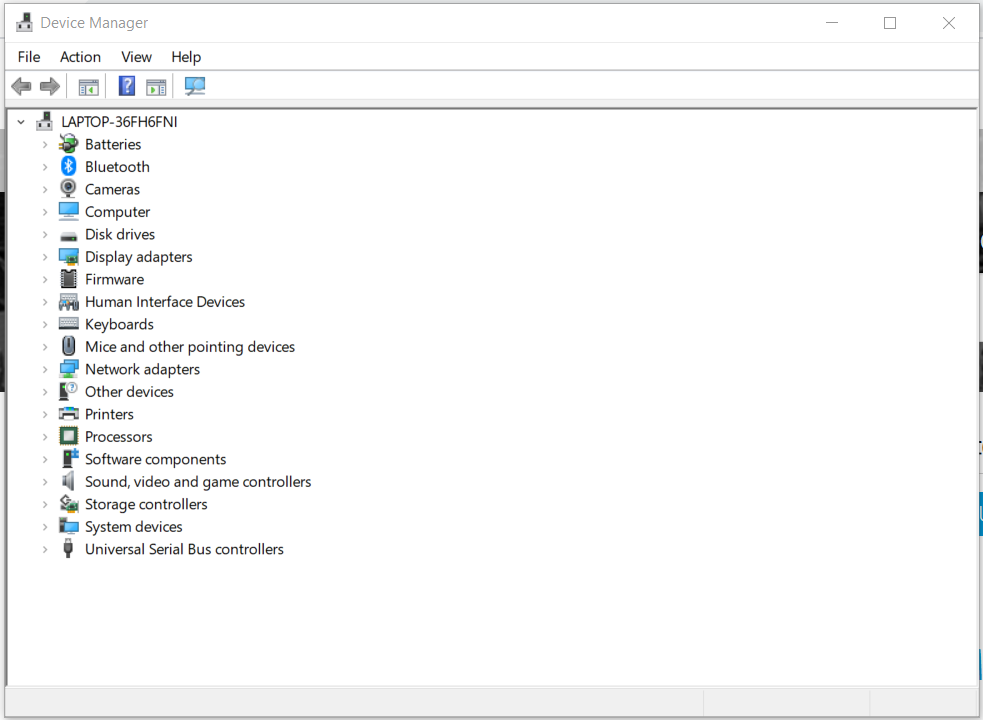Click the Show/Hide Console Tree toolbar icon
Viewport: 983px width, 720px height.
coord(87,86)
